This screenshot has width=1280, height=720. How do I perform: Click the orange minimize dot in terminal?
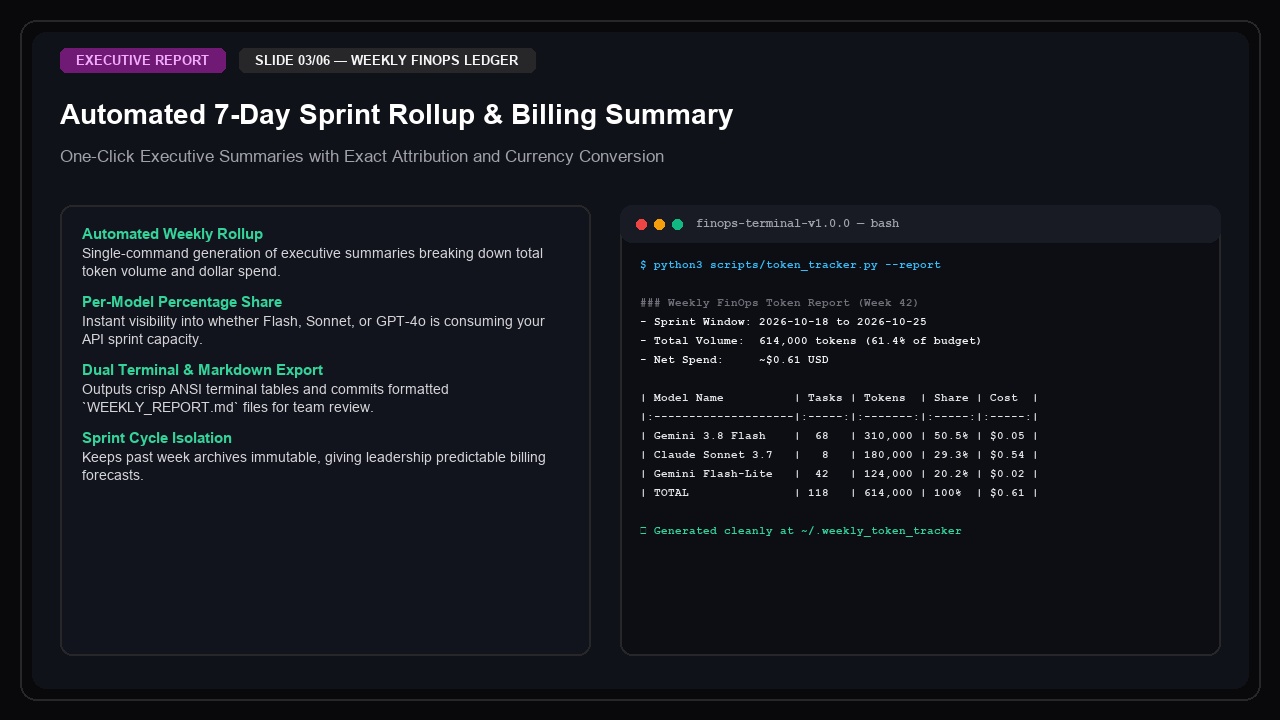pos(659,224)
